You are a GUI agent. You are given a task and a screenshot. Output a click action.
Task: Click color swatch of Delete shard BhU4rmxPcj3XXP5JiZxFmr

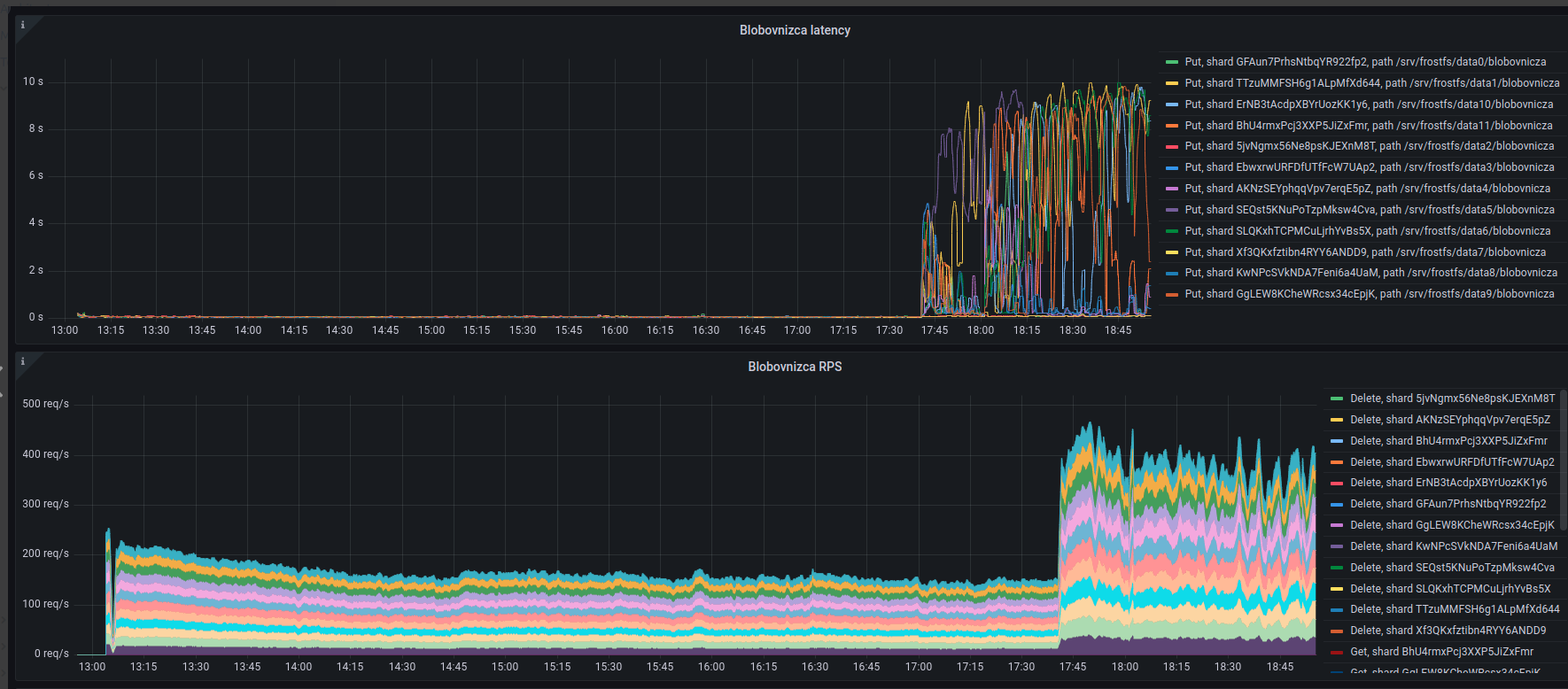pyautogui.click(x=1337, y=441)
